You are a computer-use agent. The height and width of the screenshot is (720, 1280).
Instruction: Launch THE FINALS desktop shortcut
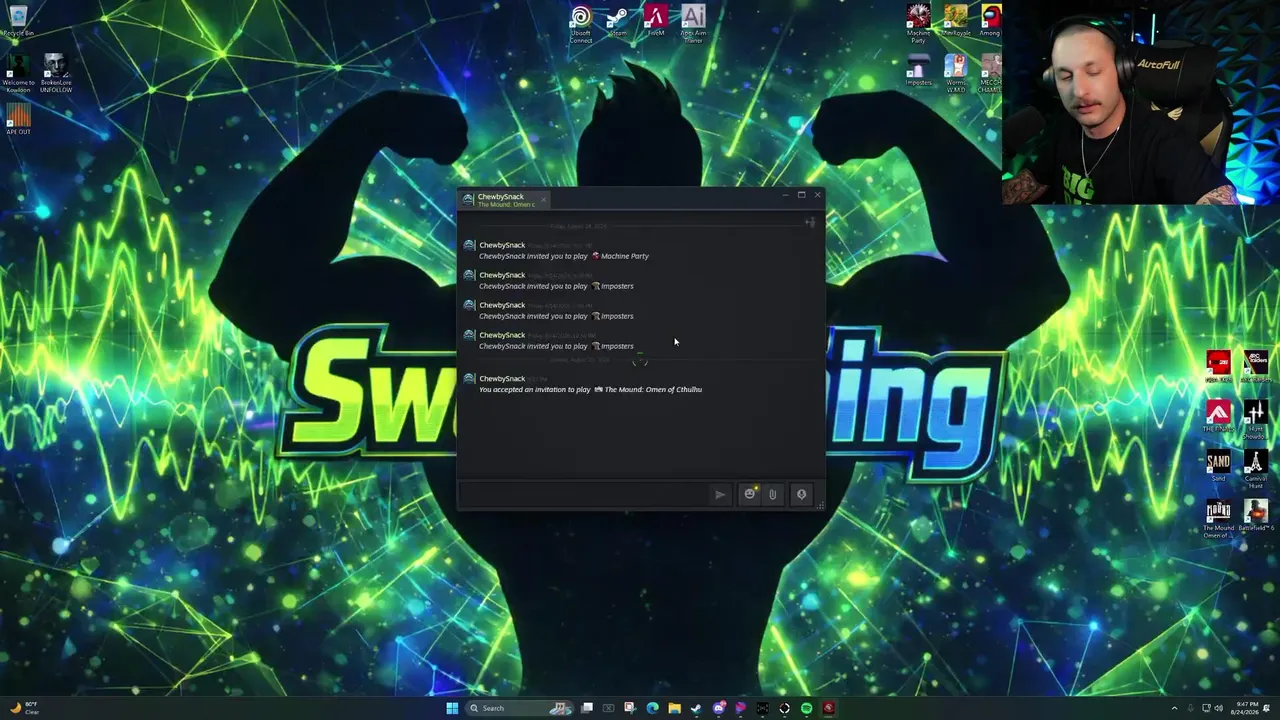tap(1218, 417)
